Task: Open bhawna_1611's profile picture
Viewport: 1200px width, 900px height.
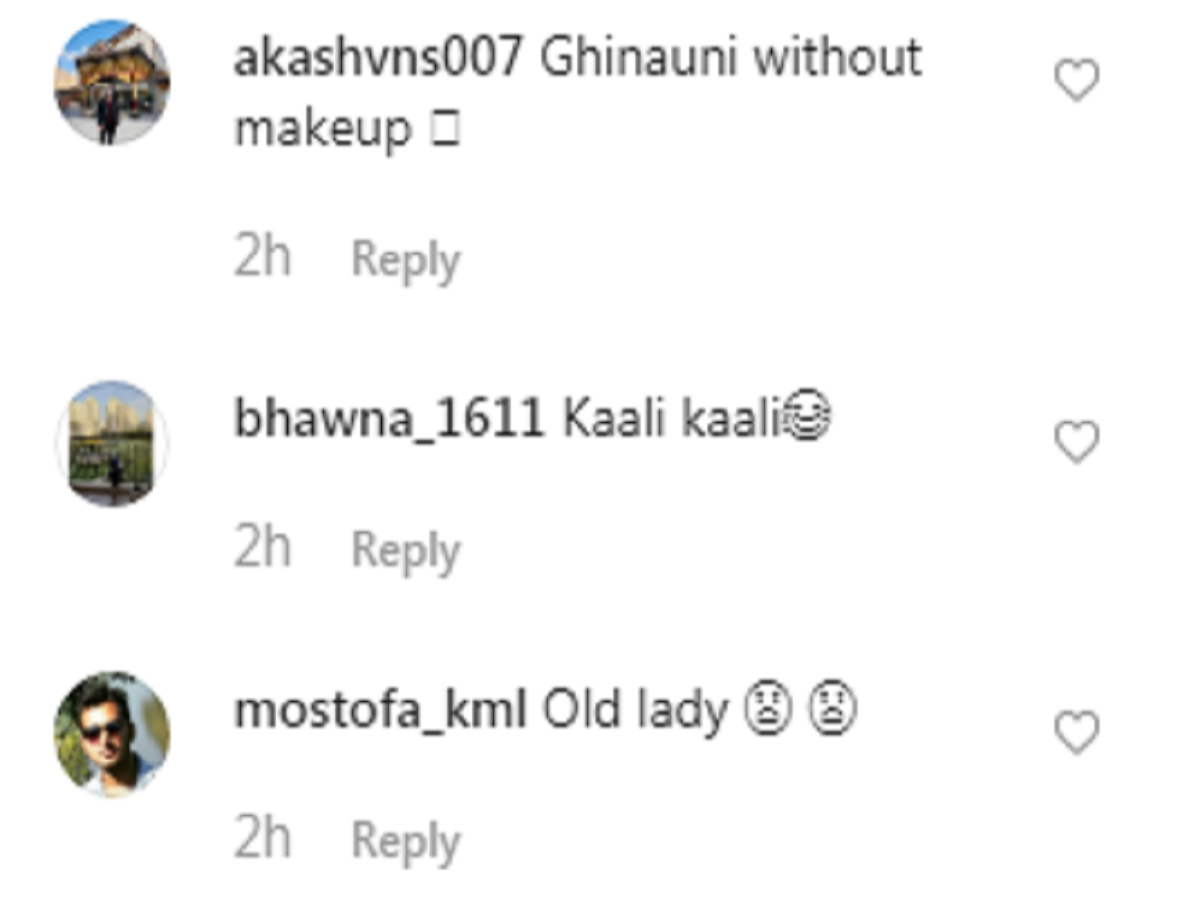Action: [111, 443]
